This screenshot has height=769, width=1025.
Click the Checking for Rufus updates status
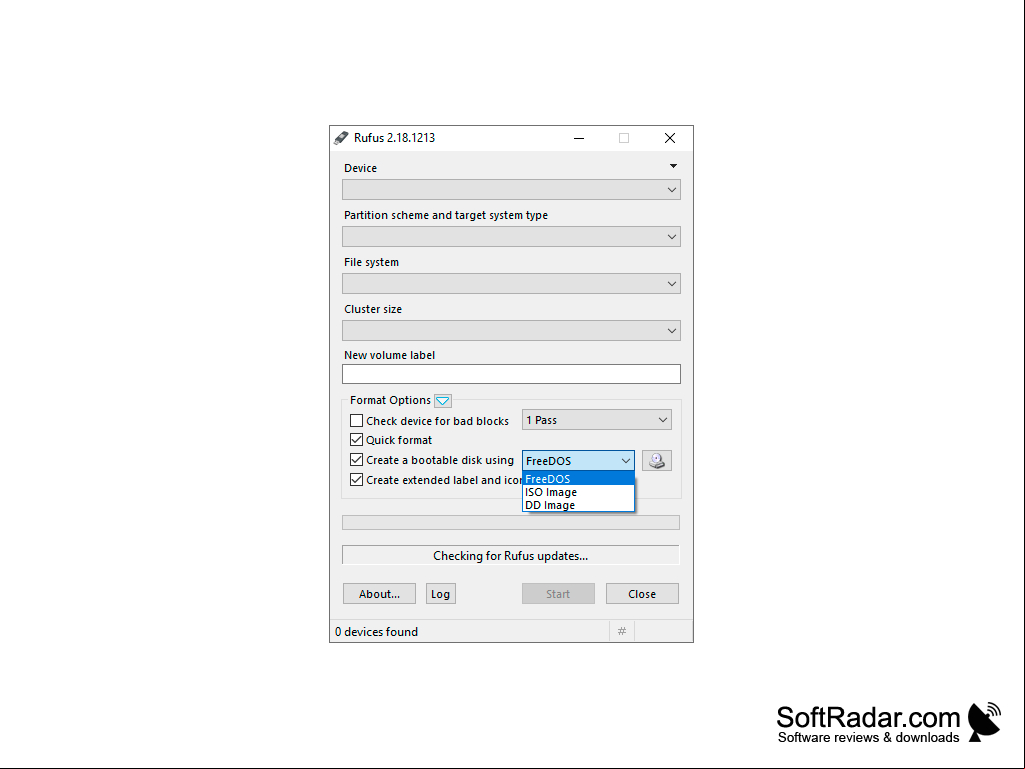click(x=511, y=556)
